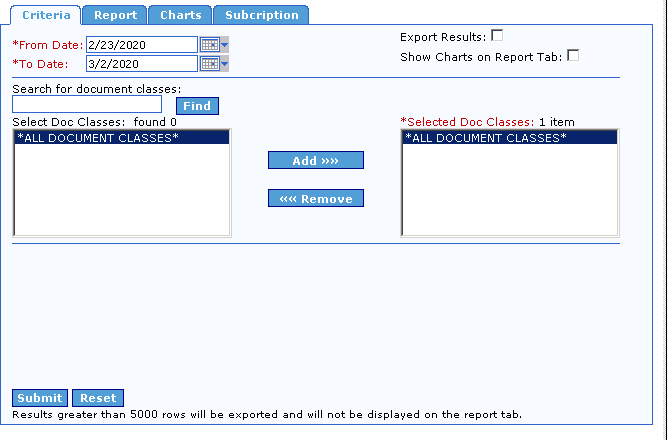Toggle Show Charts on Report Tab checkbox
The image size is (667, 440).
point(573,56)
